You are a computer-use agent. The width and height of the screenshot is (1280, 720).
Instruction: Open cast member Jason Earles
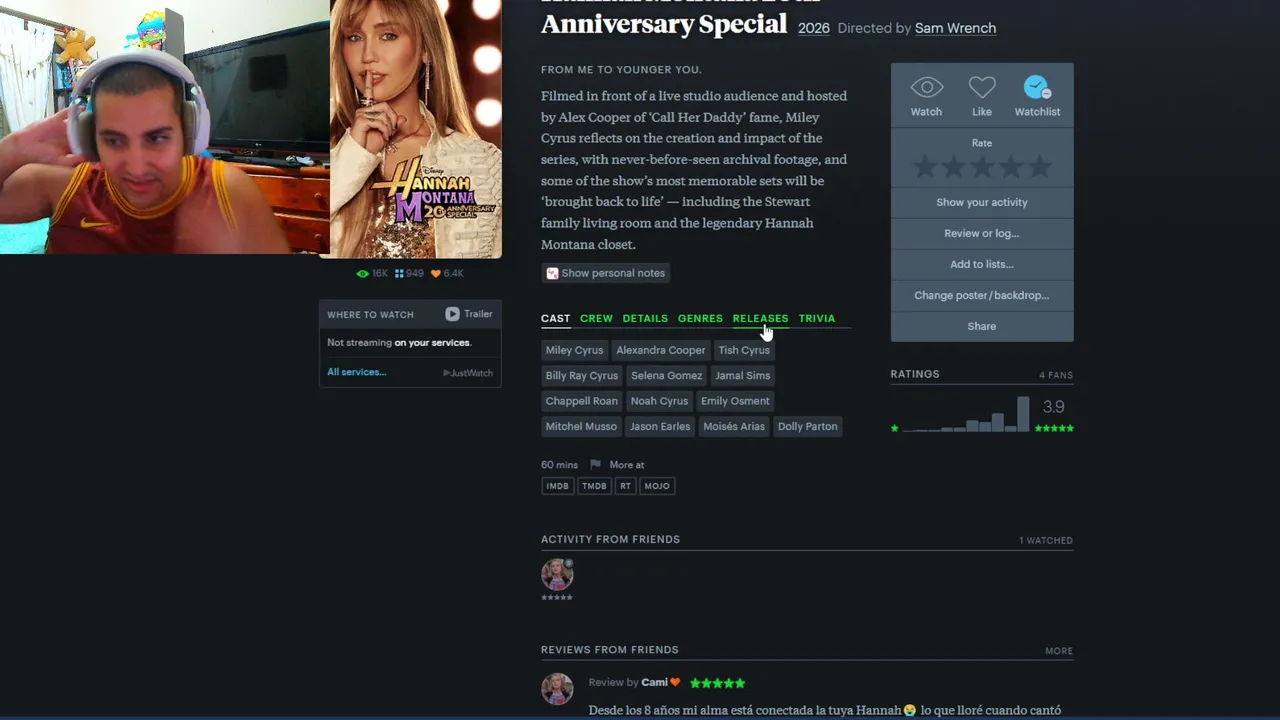(x=660, y=426)
